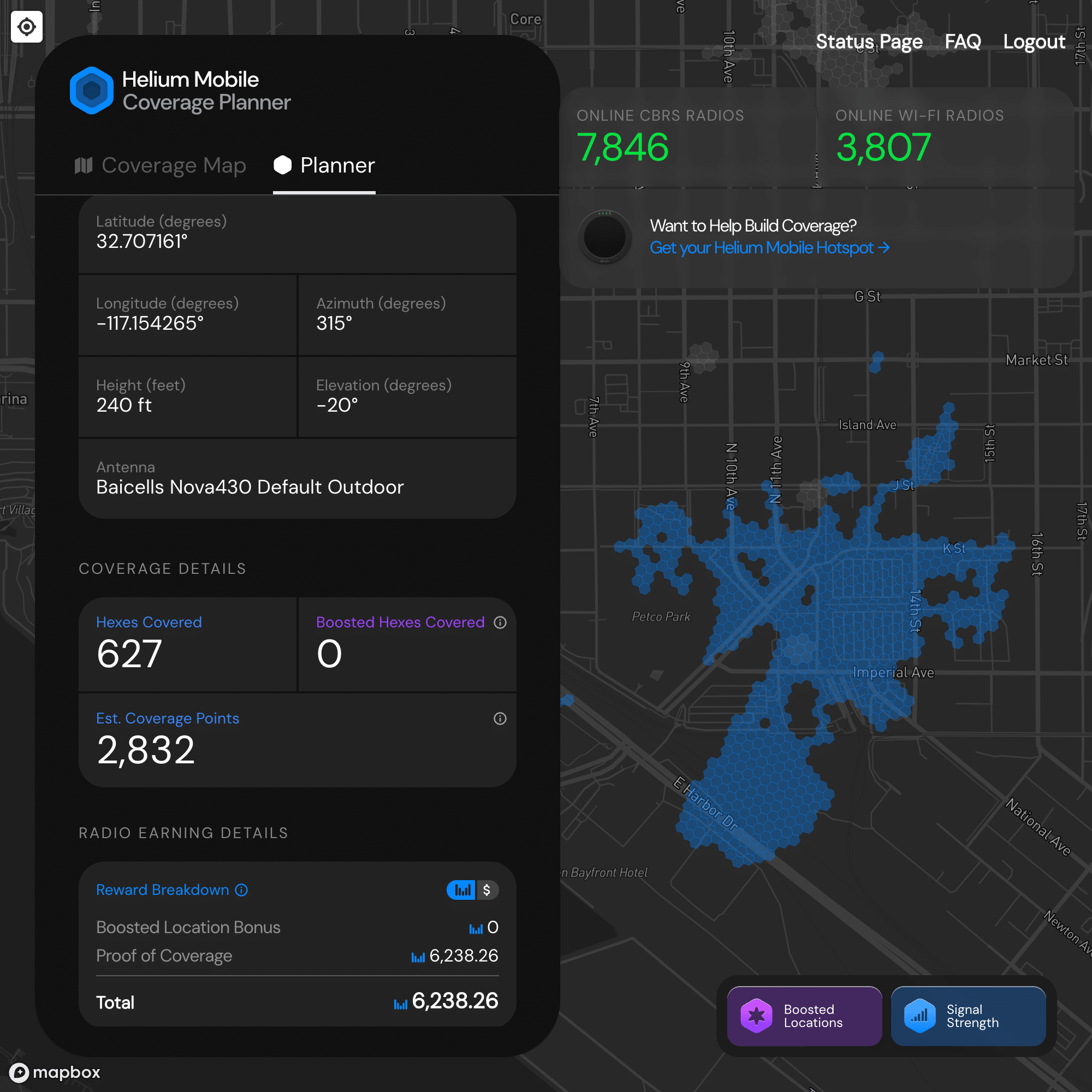Switch reward breakdown to dollar view
The height and width of the screenshot is (1092, 1092).
[487, 890]
